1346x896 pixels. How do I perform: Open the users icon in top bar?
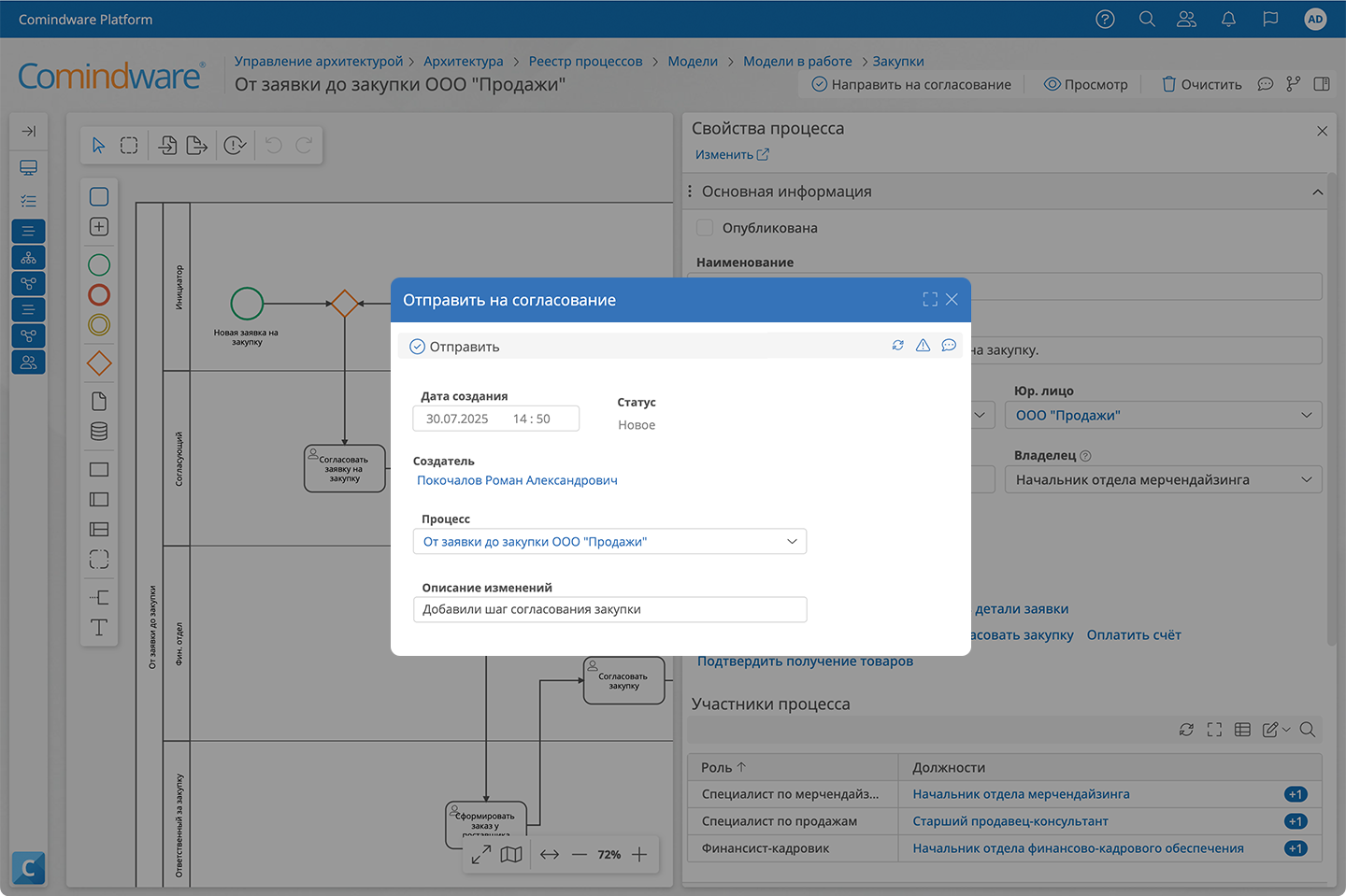point(1187,19)
